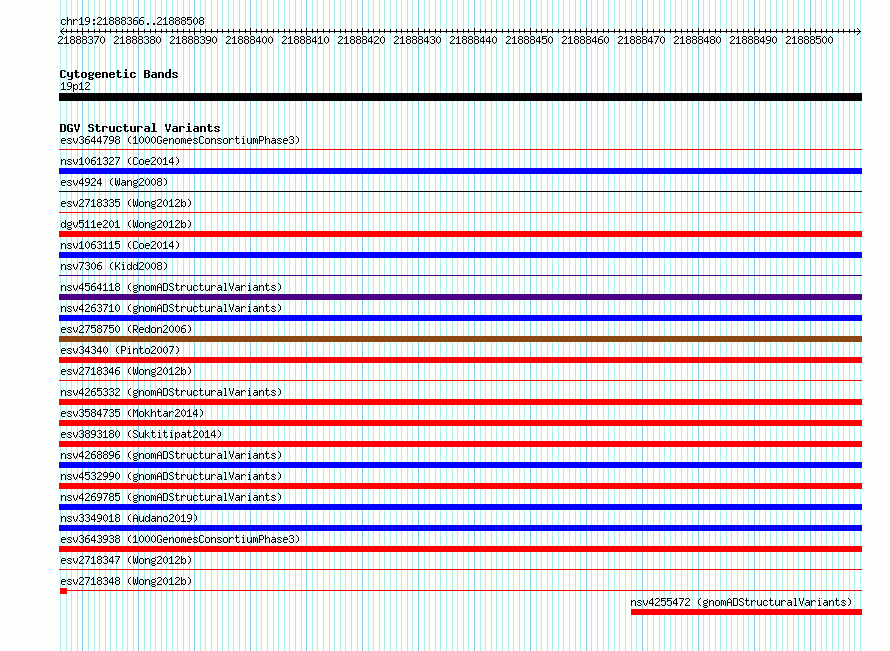This screenshot has width=890, height=651.
Task: Click esv3643938 (1000GenomesConsortiumPhase3) label
Action: (x=180, y=539)
